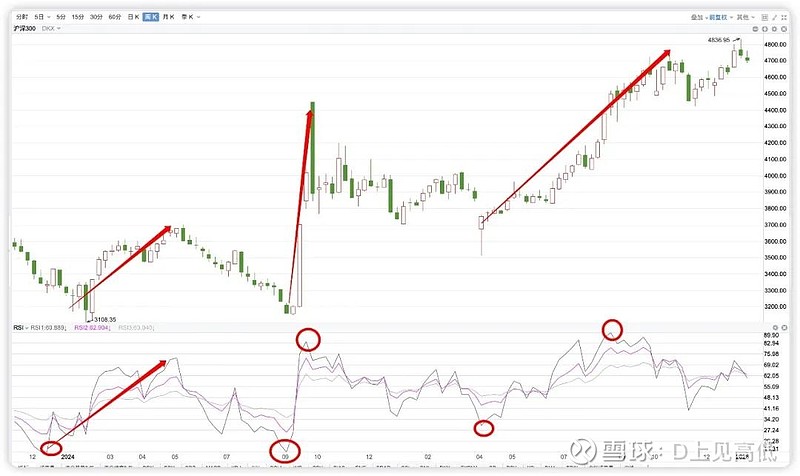
Task: Click the first round icon in main chart header
Action: (756, 29)
